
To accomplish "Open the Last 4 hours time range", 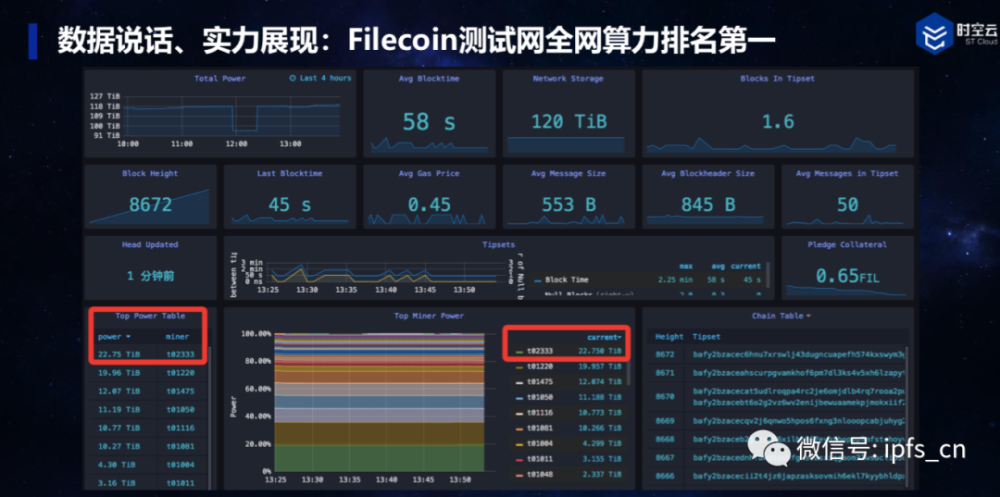I will click(320, 78).
